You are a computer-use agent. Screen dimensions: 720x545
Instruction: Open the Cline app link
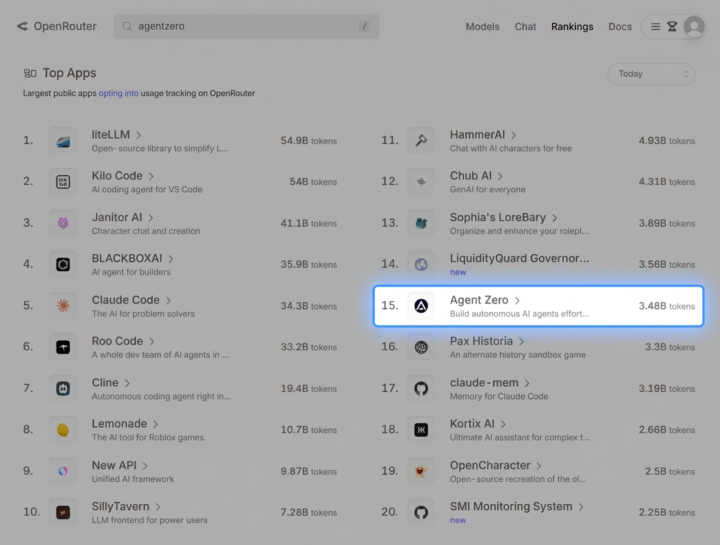click(105, 382)
